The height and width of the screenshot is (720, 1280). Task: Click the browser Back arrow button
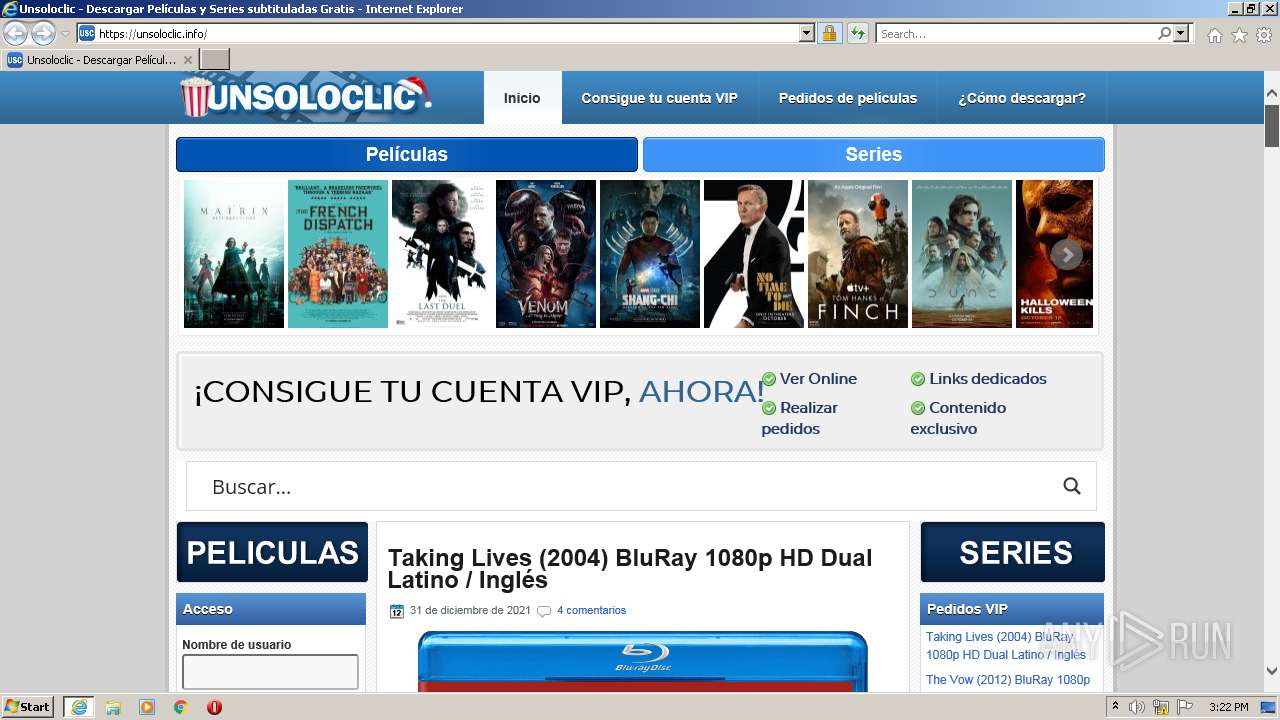tap(16, 34)
